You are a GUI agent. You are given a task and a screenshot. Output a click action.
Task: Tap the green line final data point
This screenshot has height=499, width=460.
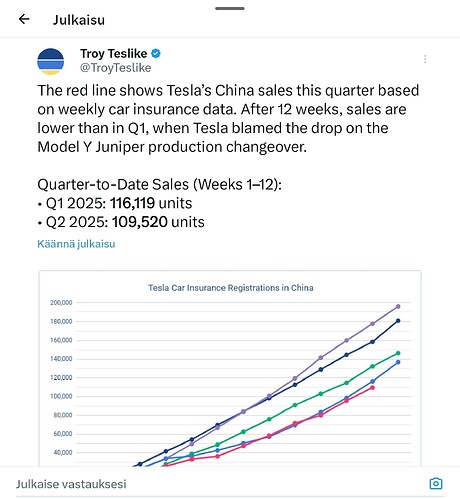[x=398, y=353]
